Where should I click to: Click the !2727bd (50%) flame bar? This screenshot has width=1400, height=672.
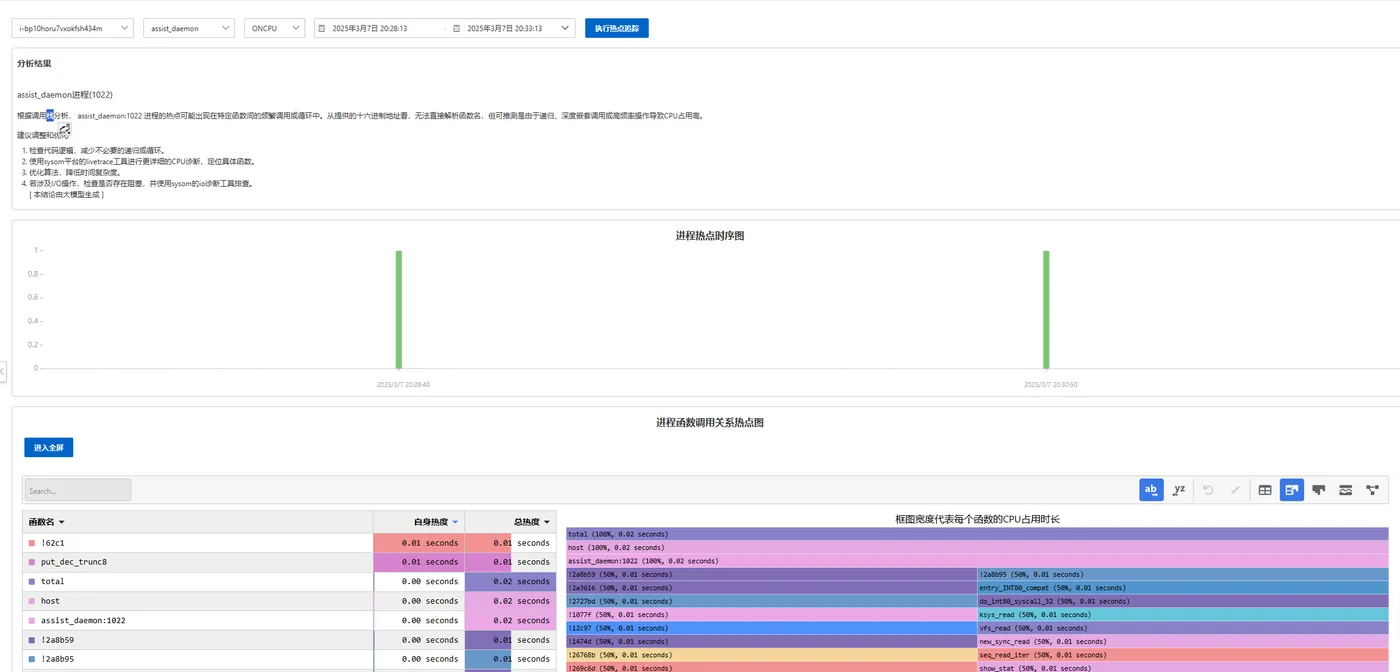pyautogui.click(x=771, y=601)
